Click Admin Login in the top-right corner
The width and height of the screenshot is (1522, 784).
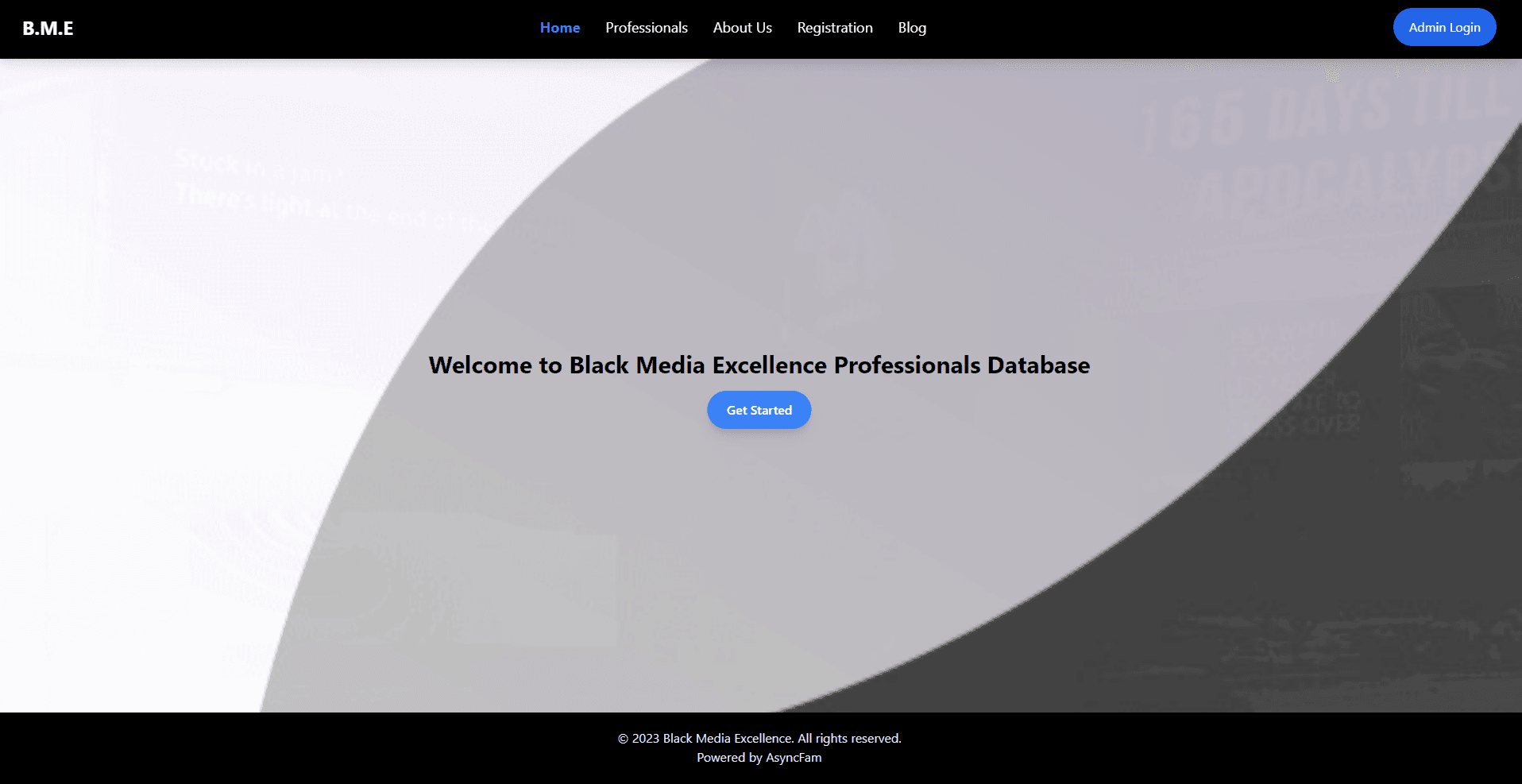(x=1444, y=26)
